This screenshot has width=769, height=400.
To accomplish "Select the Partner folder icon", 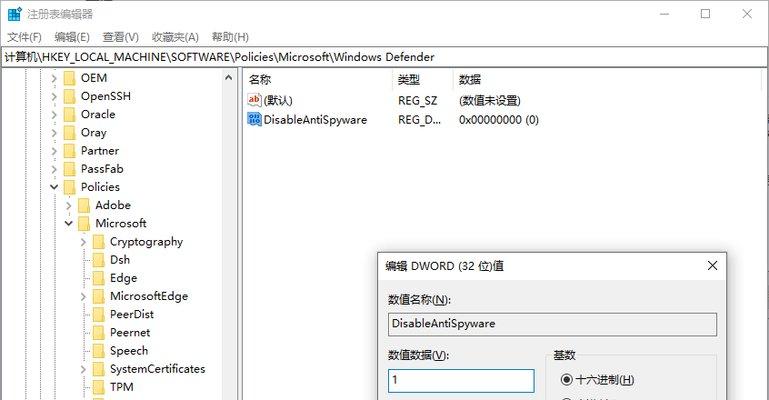I will pos(70,151).
